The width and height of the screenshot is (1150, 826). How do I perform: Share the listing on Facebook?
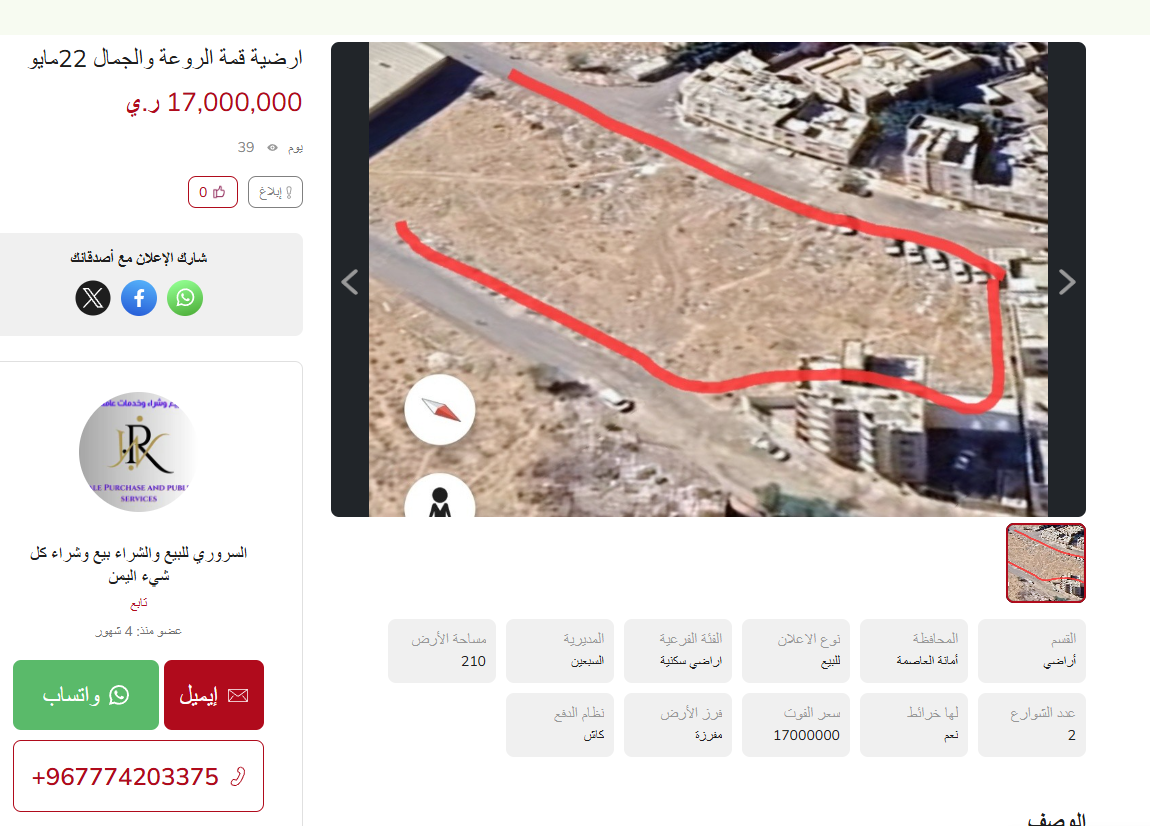click(139, 298)
